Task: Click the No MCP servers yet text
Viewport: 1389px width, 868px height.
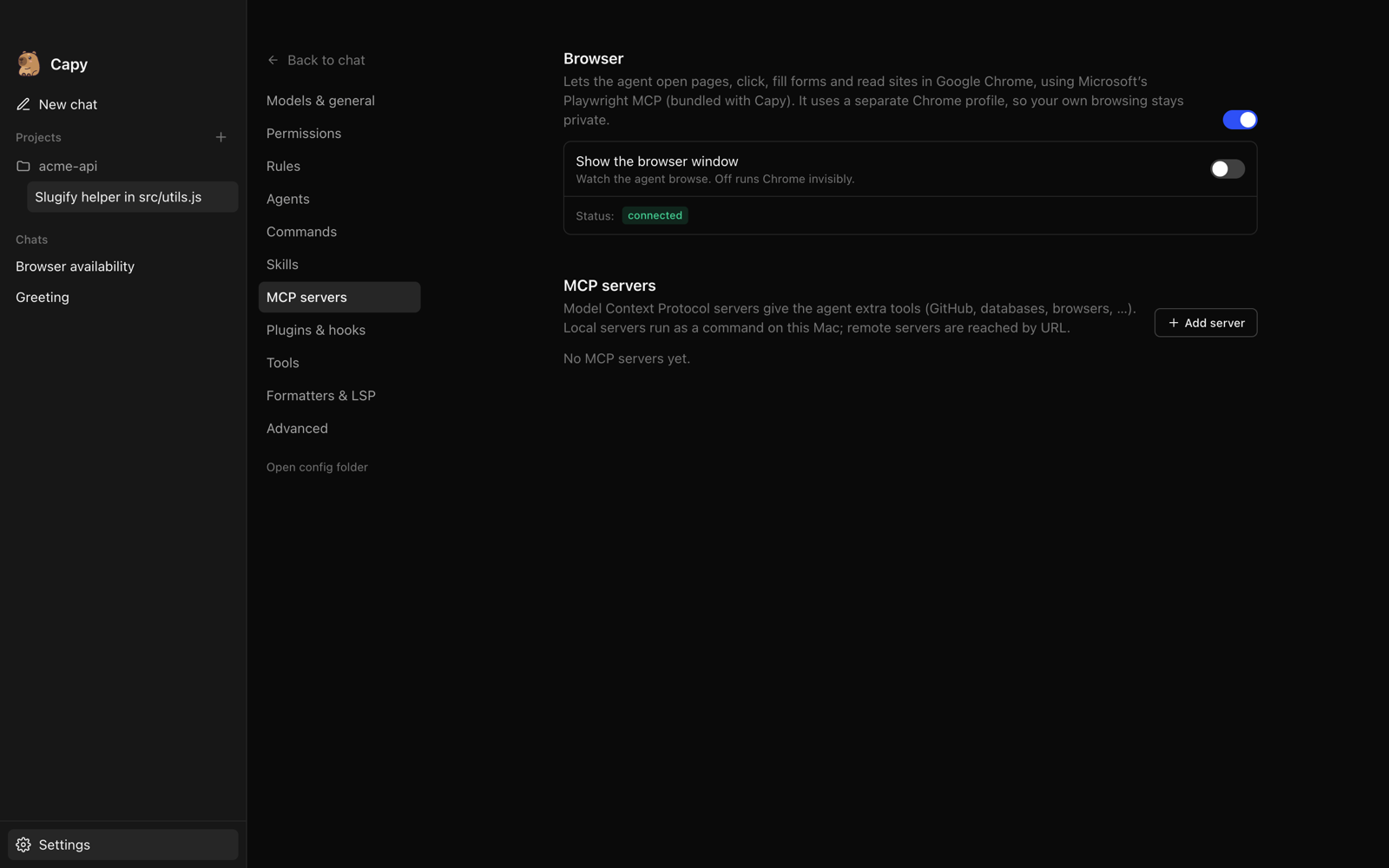Action: pos(627,358)
